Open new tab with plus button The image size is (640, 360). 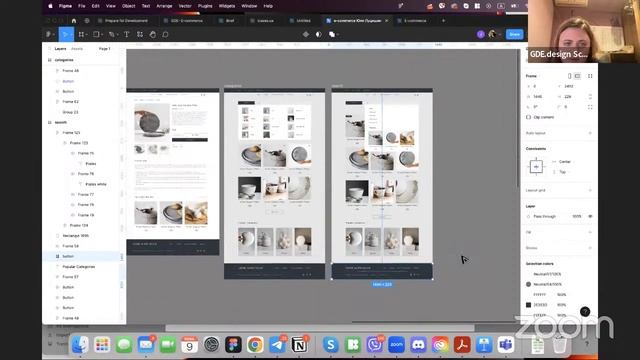444,20
